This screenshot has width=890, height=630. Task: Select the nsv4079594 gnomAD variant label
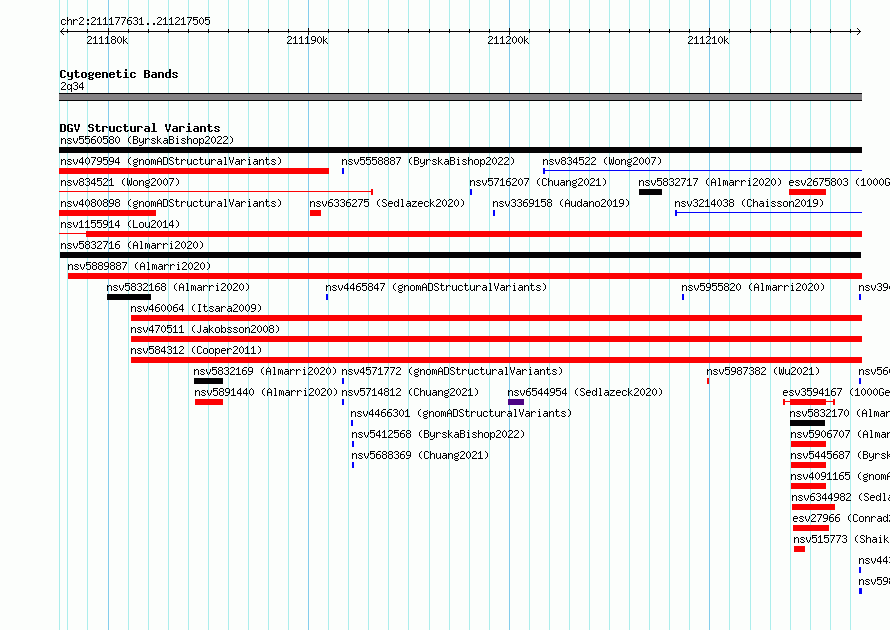(x=171, y=161)
